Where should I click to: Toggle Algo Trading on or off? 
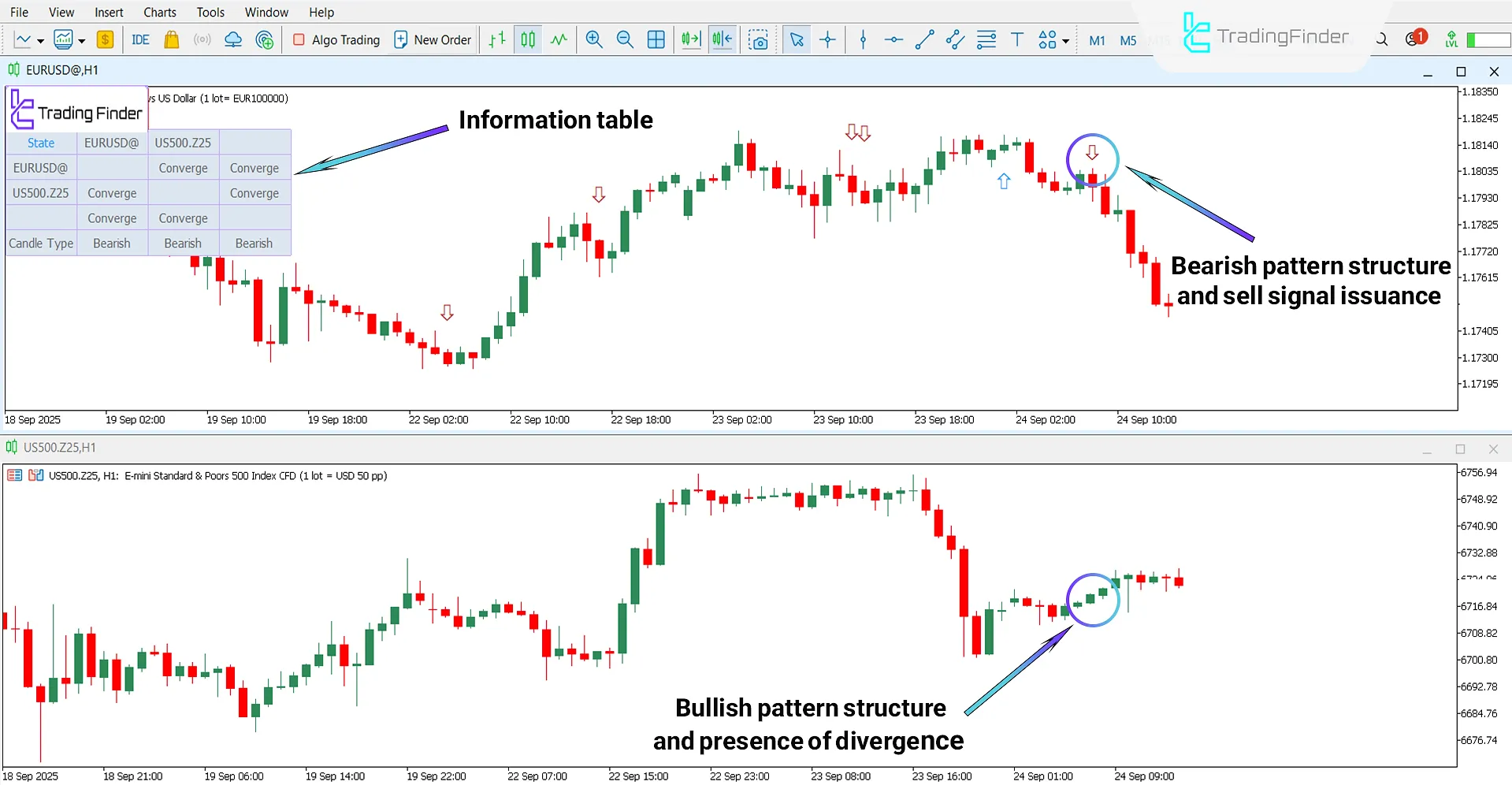point(336,39)
